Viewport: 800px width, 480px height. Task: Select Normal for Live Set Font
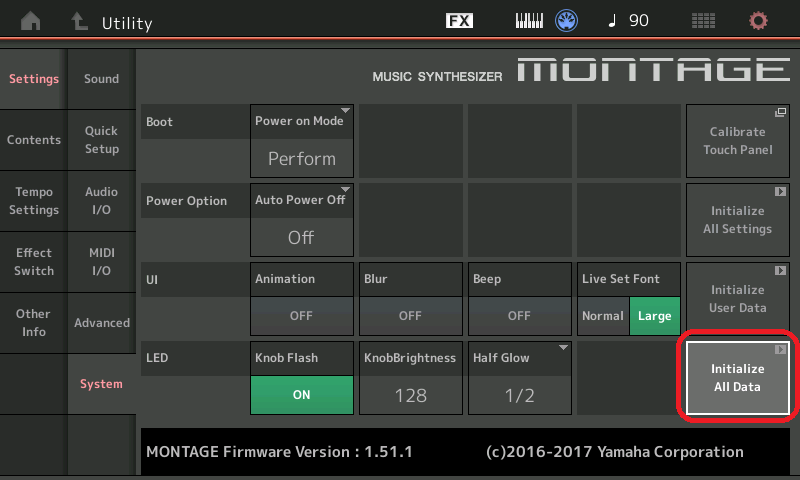pyautogui.click(x=603, y=316)
